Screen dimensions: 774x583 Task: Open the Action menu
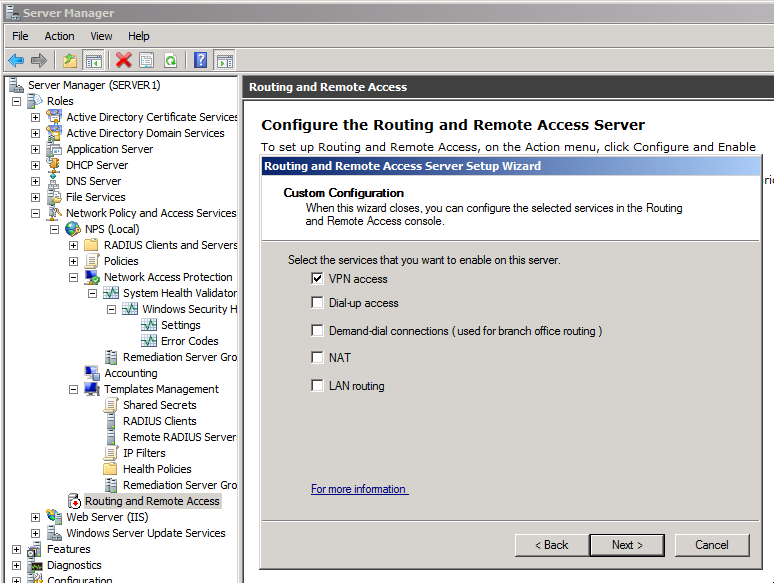[59, 36]
